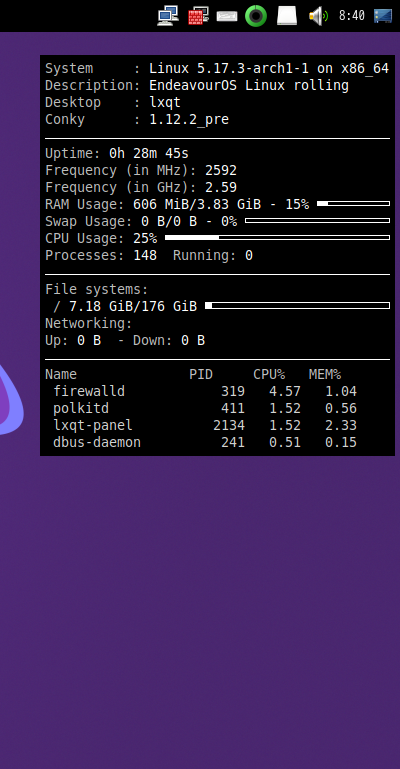Click the 8:40 panel clock
This screenshot has height=769, width=400.
351,16
